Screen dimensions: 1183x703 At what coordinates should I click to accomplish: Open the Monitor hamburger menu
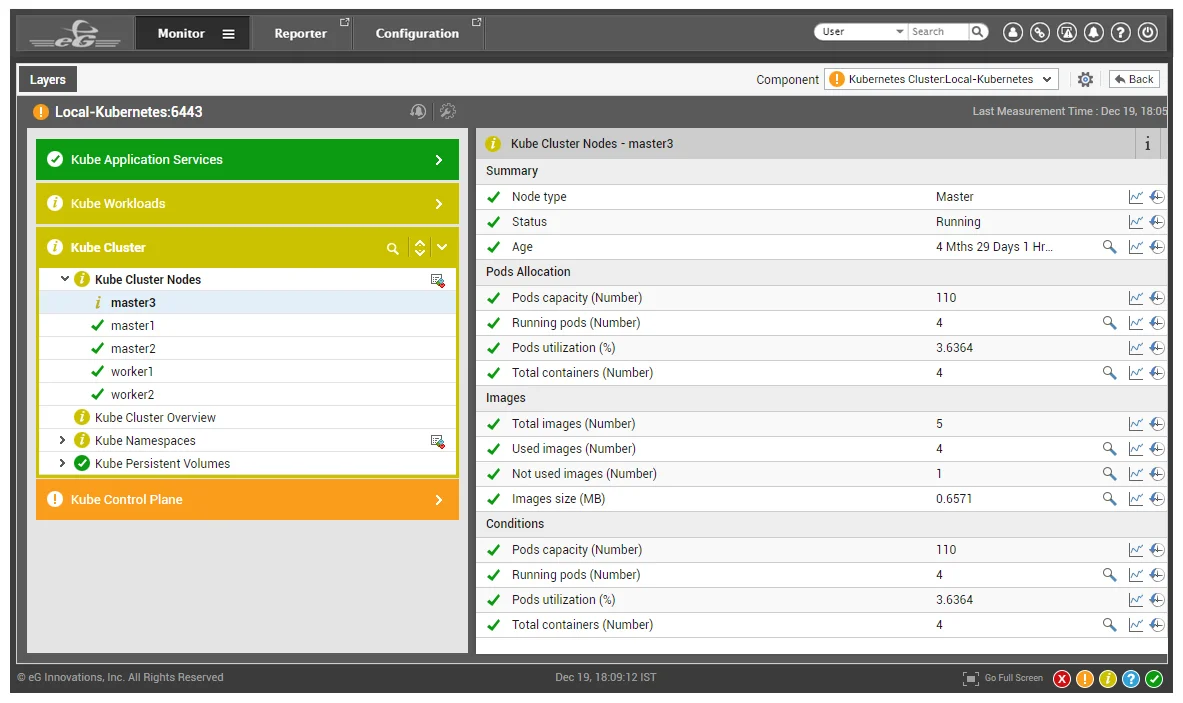coord(228,34)
